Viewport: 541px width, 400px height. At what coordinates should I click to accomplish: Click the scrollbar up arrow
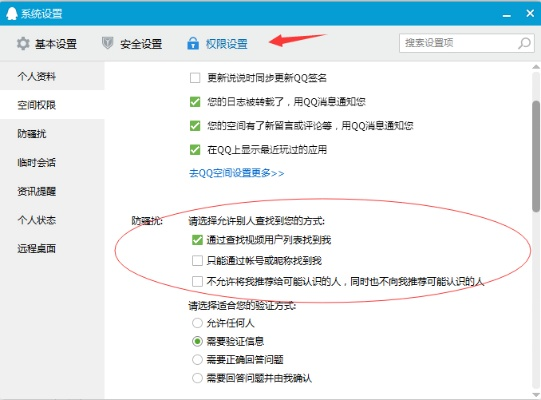(x=536, y=67)
